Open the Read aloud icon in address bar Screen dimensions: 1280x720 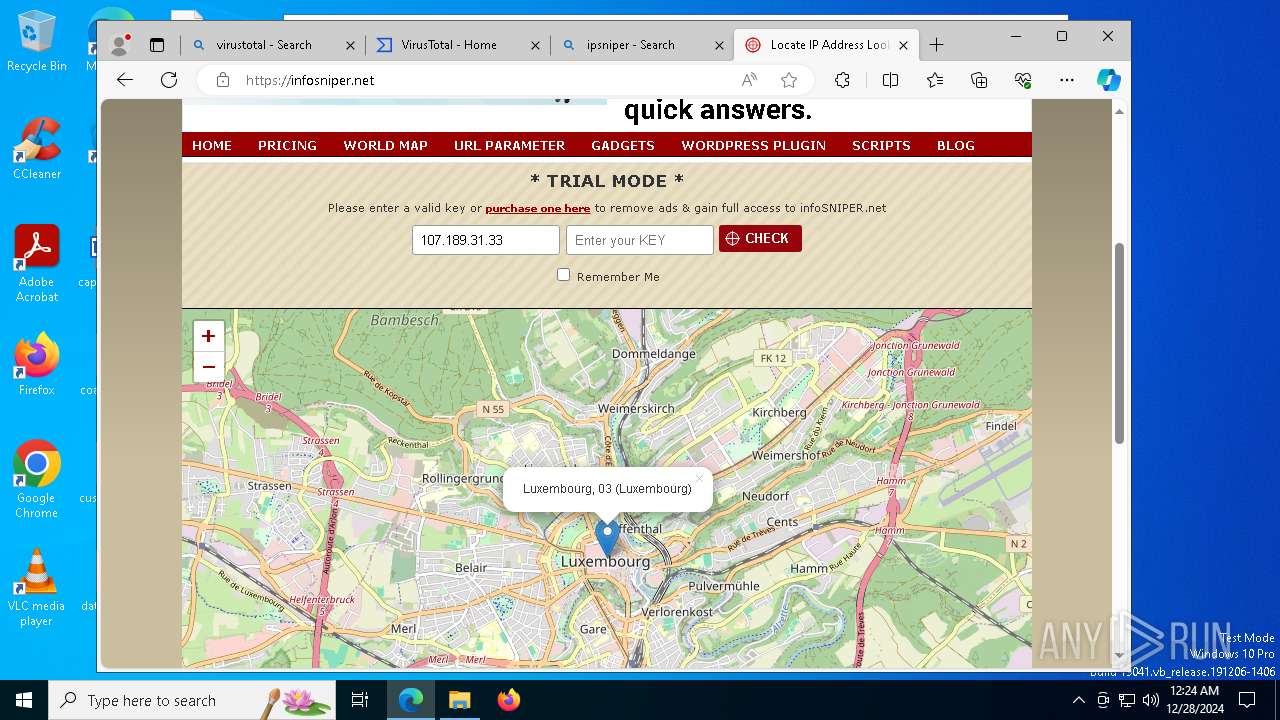click(749, 80)
